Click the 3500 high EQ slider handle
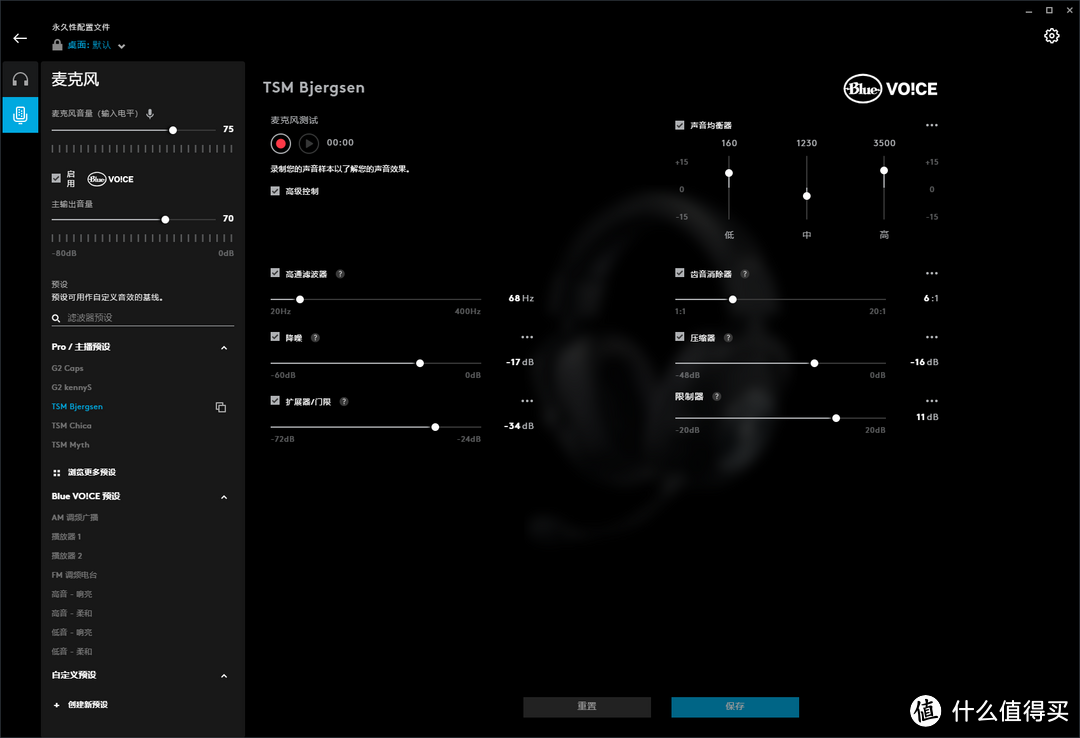The width and height of the screenshot is (1080, 738). (884, 171)
